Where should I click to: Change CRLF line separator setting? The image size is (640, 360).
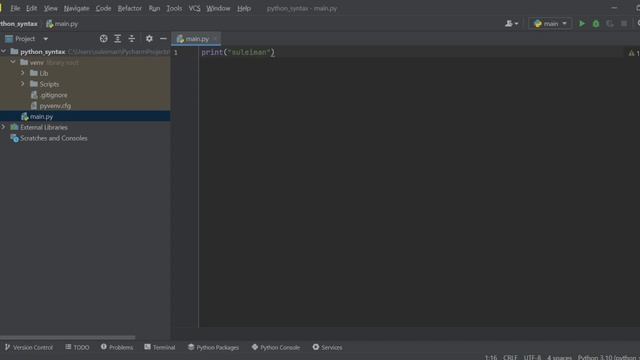pyautogui.click(x=510, y=357)
